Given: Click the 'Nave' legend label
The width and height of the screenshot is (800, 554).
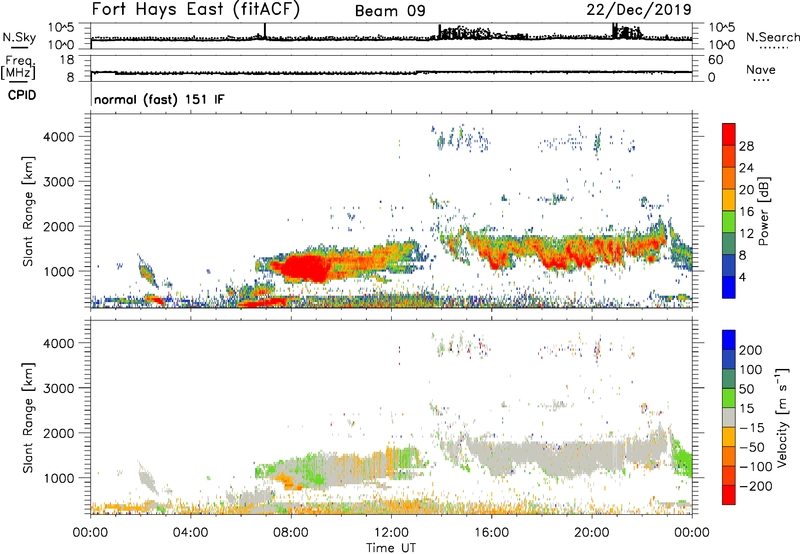Looking at the screenshot, I should coord(761,69).
